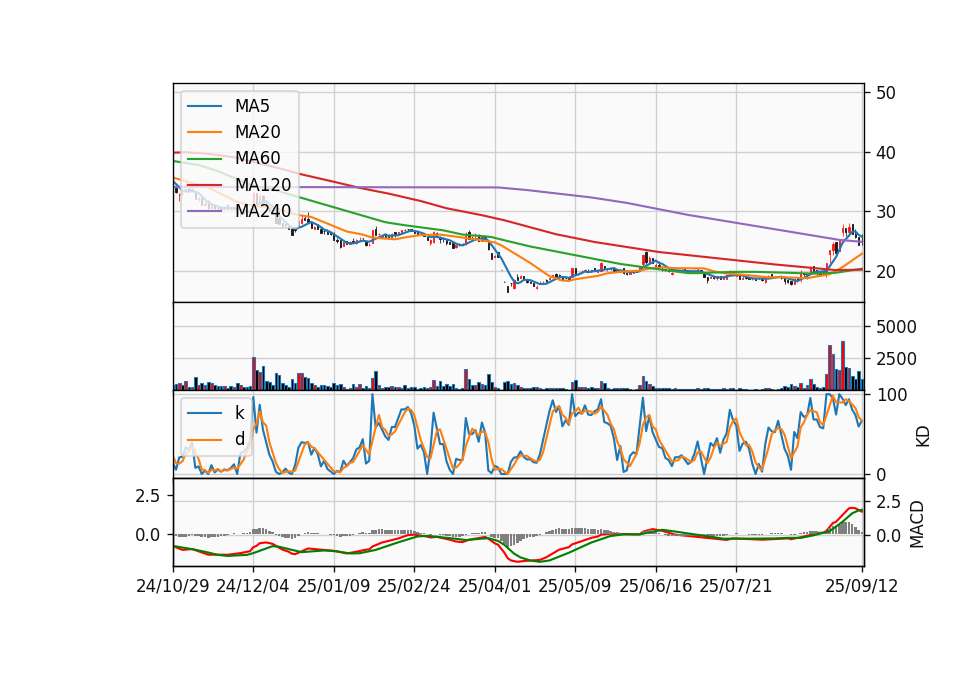Click the tallest volume bar in September
The height and width of the screenshot is (690, 960).
843,366
